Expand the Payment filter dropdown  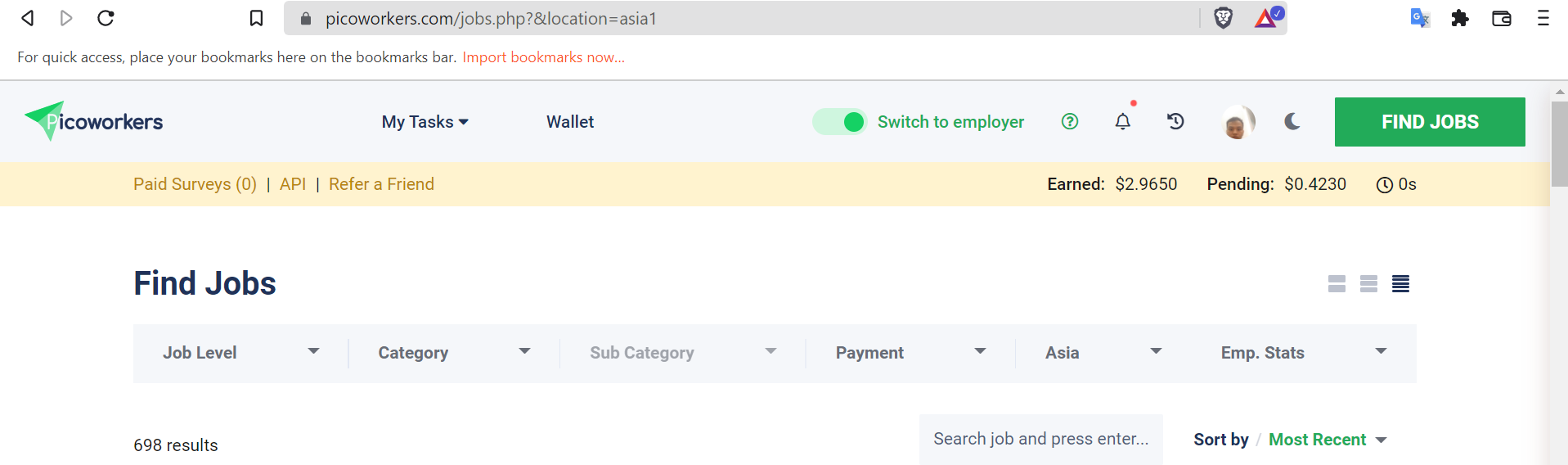(x=910, y=353)
